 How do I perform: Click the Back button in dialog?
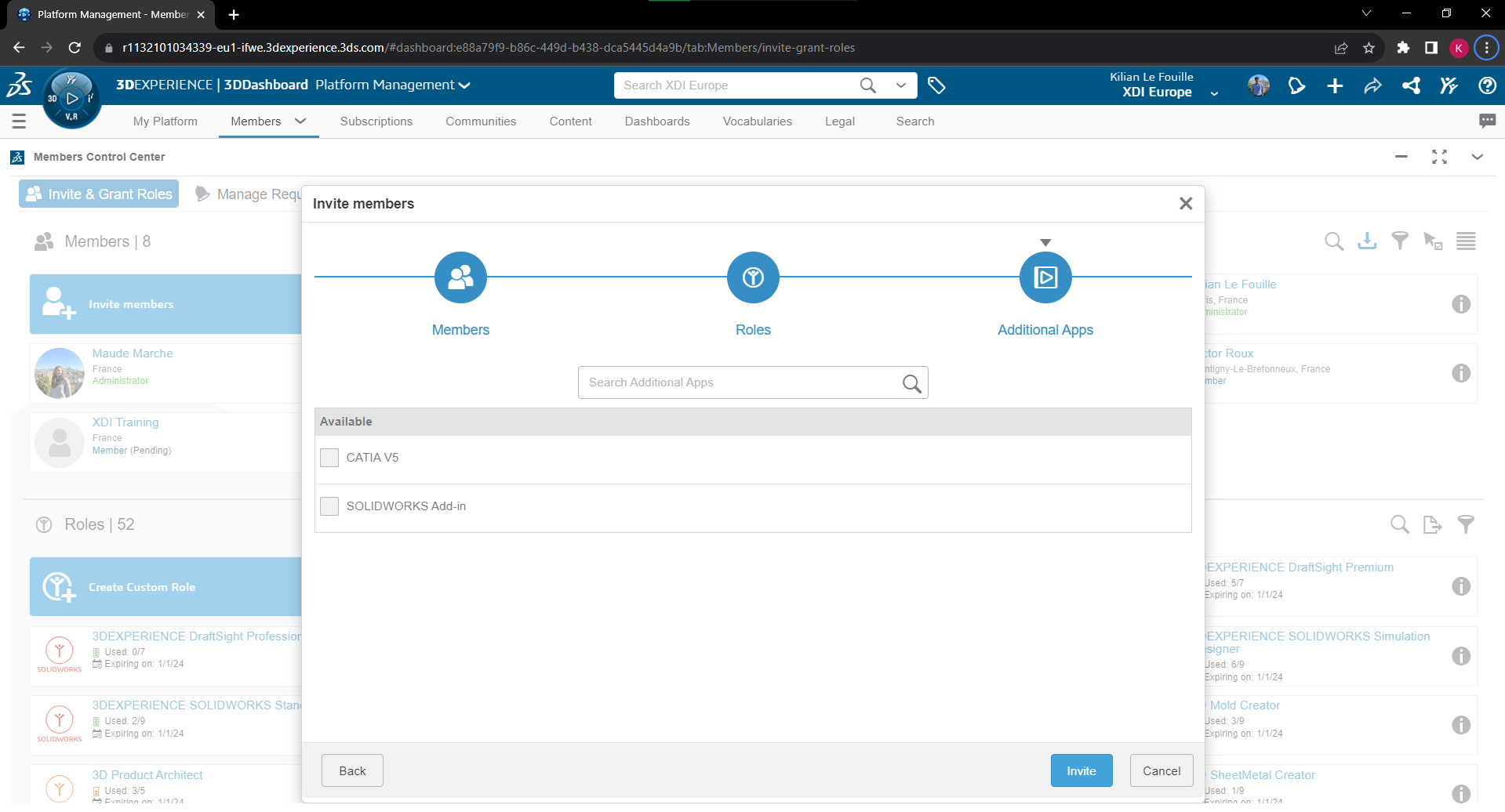pyautogui.click(x=352, y=770)
